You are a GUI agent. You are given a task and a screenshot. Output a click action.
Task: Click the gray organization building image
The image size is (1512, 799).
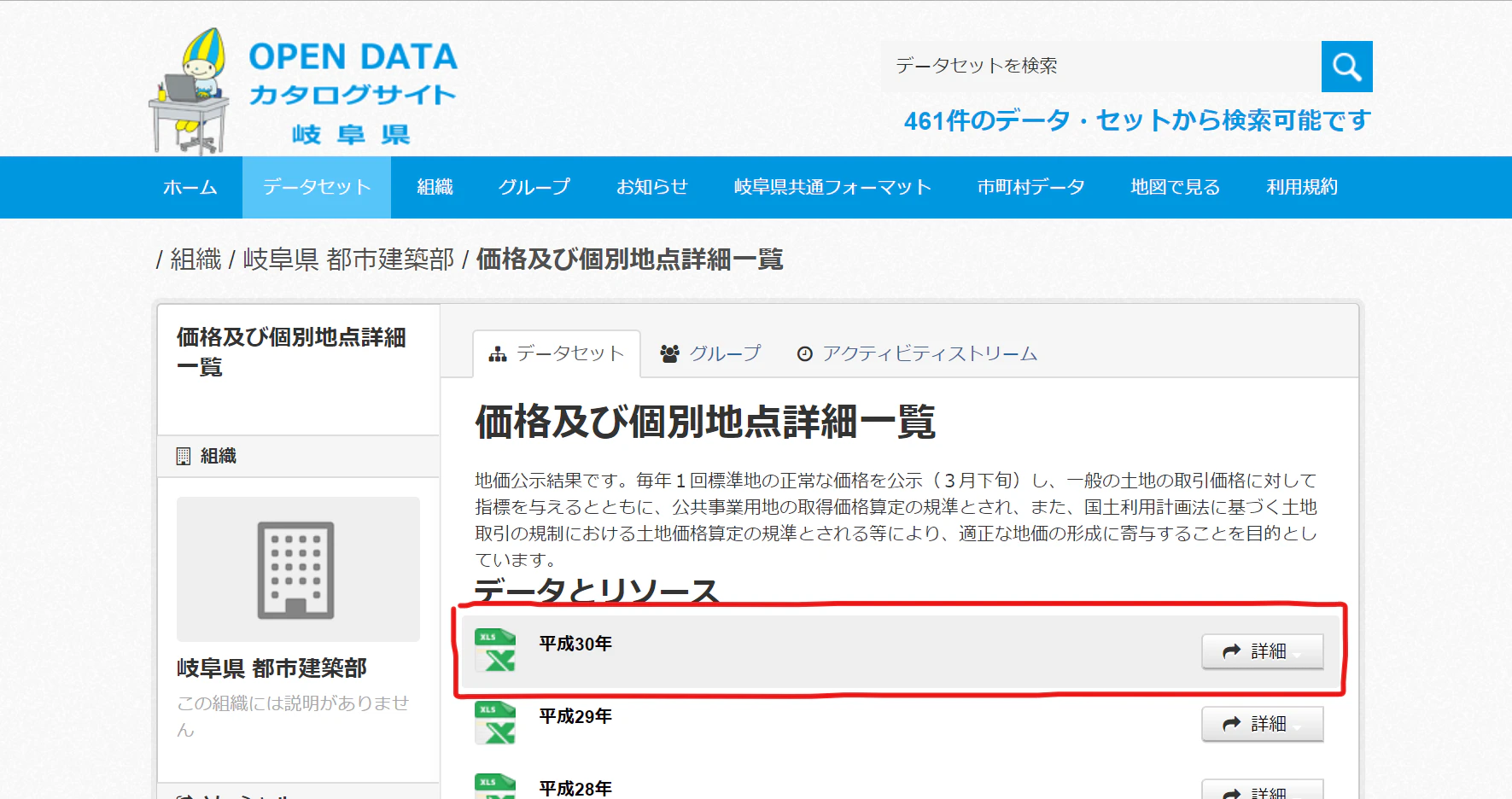pyautogui.click(x=298, y=569)
